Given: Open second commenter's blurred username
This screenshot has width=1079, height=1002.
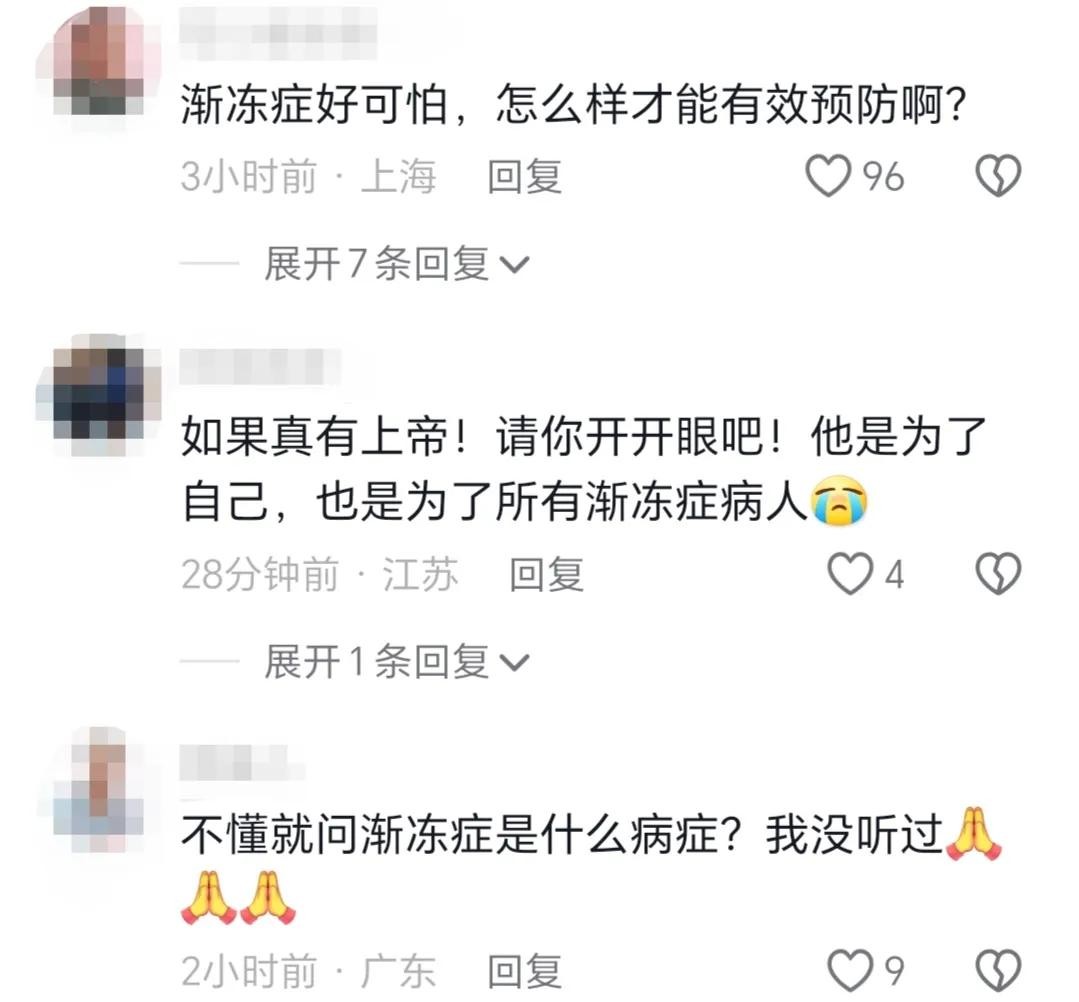Looking at the screenshot, I should pyautogui.click(x=260, y=366).
